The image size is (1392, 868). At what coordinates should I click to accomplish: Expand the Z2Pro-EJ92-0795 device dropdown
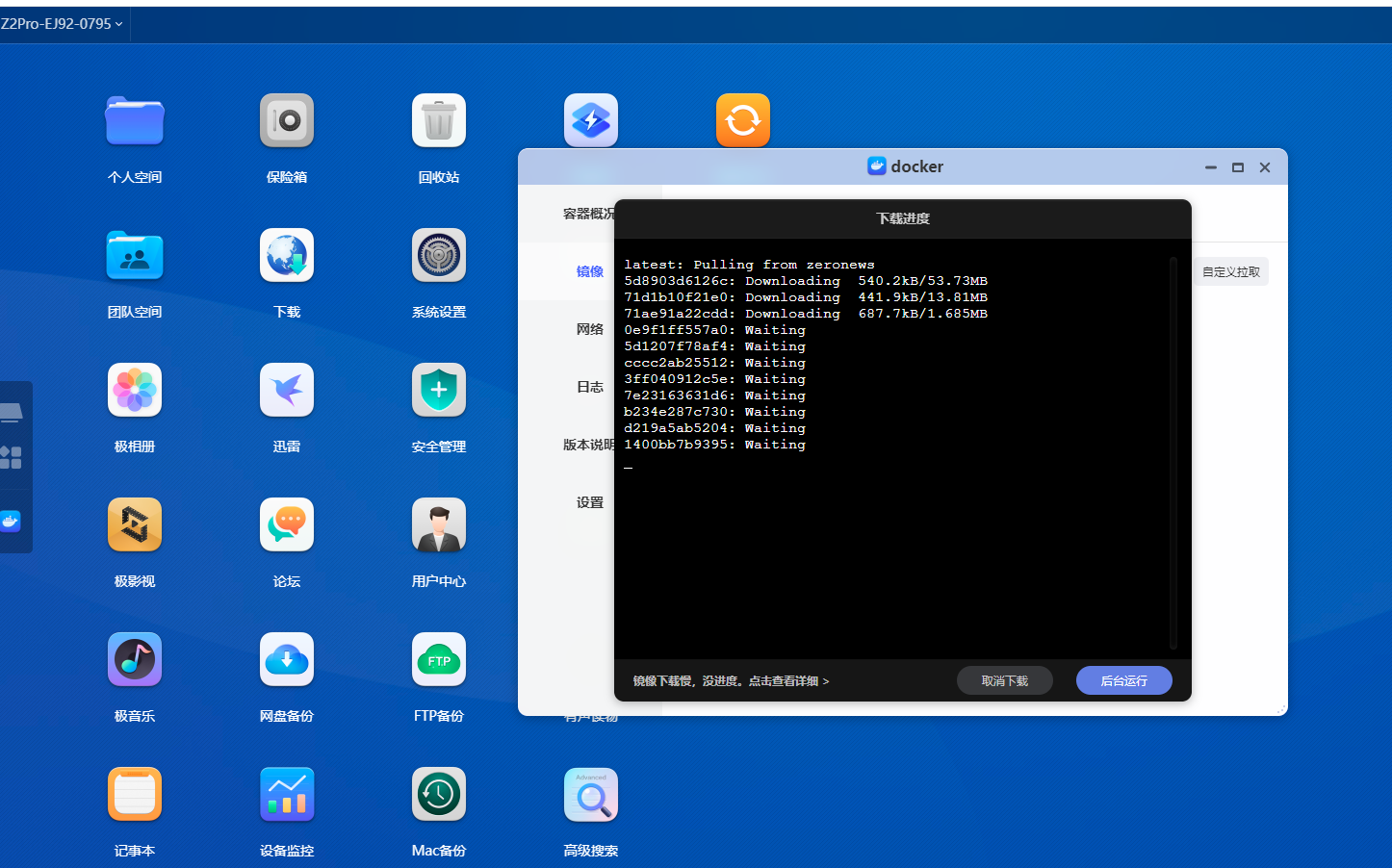tap(62, 23)
